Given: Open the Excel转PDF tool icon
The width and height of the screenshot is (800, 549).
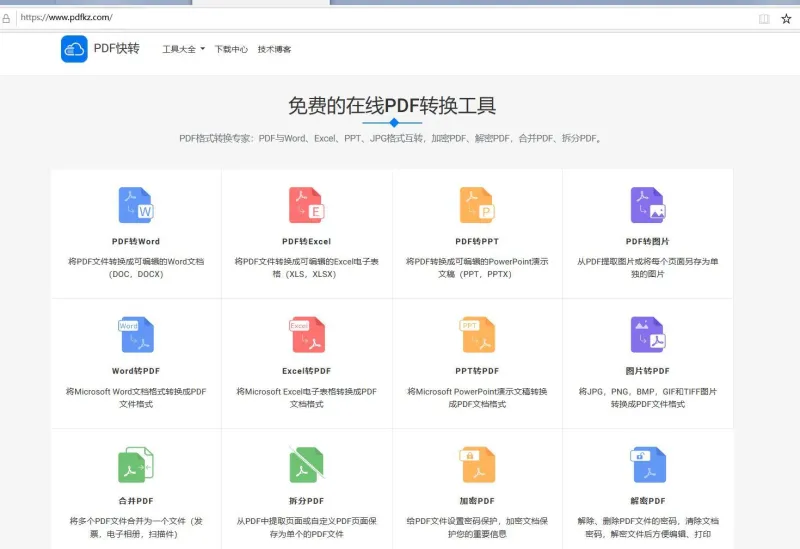Looking at the screenshot, I should click(x=307, y=335).
